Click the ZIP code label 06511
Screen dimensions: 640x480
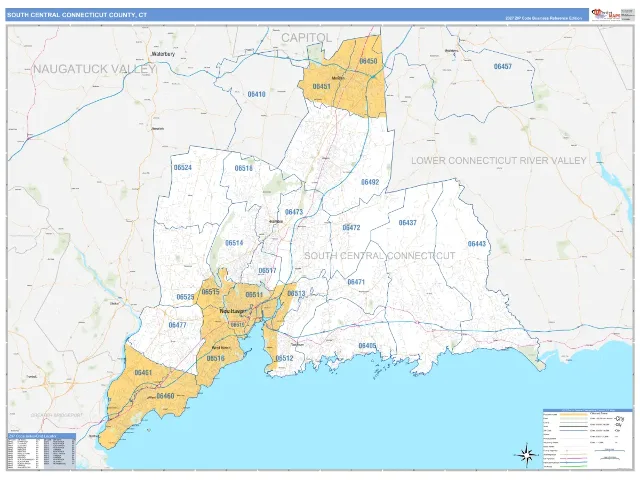tap(254, 295)
